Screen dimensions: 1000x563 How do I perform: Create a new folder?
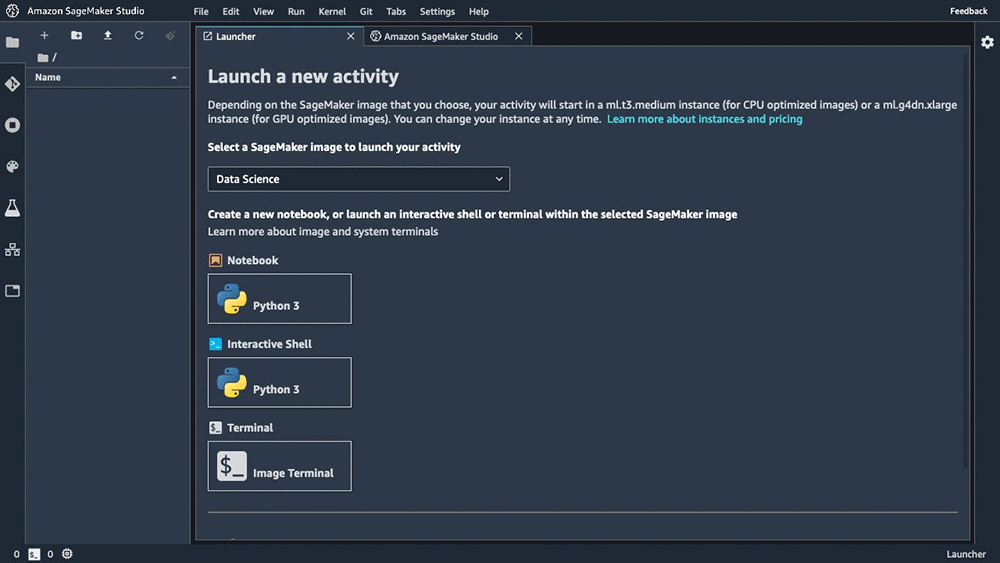76,35
